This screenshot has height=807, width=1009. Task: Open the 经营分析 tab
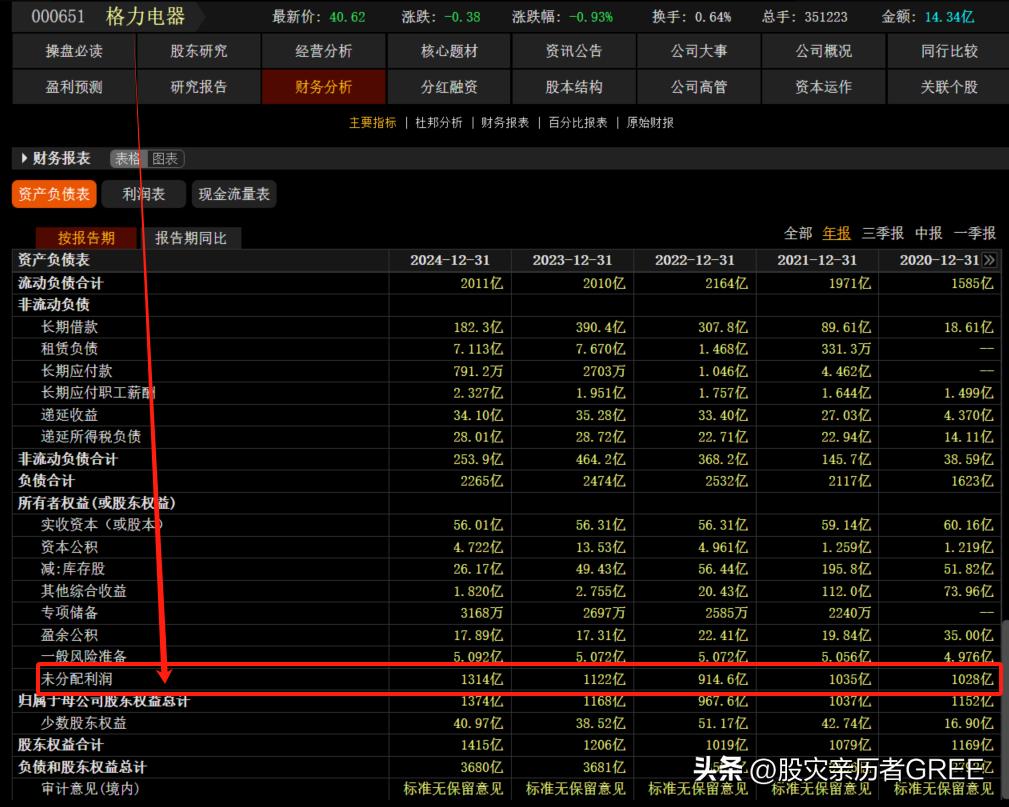[x=324, y=51]
